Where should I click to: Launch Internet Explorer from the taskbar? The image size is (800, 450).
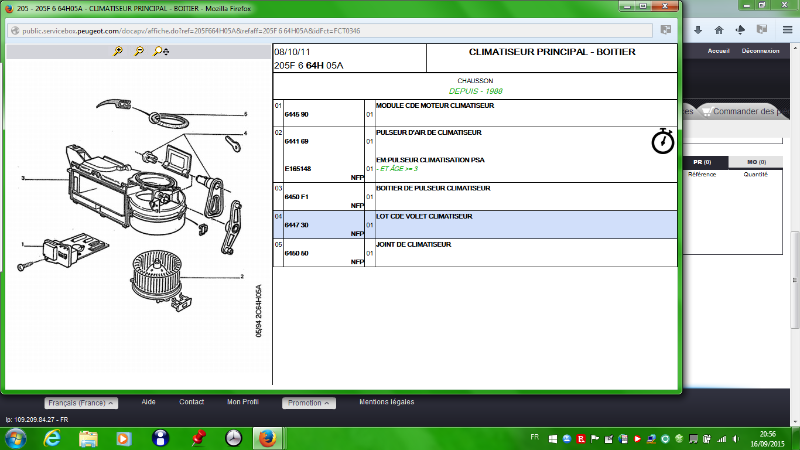52,438
